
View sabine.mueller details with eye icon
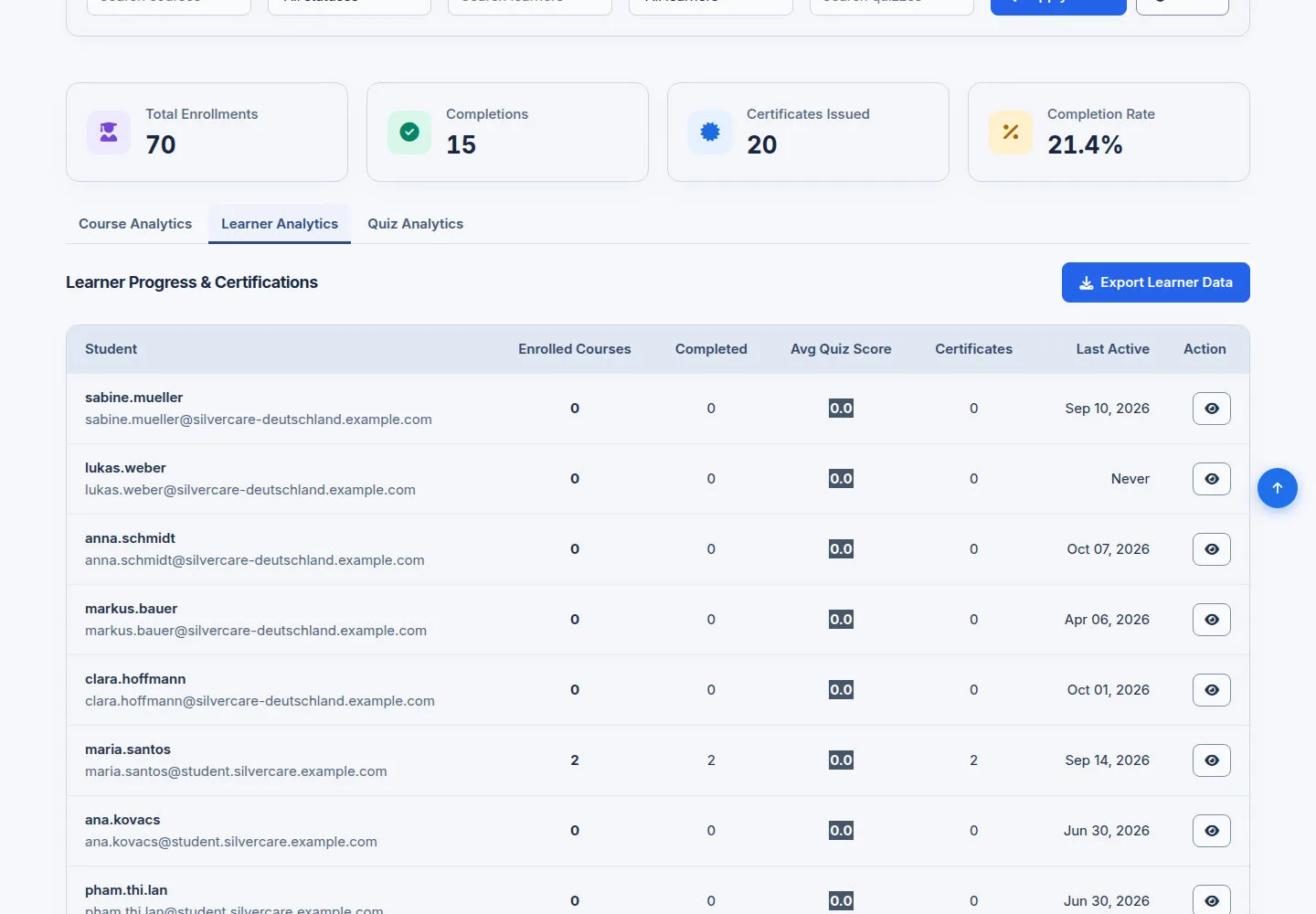pos(1212,409)
